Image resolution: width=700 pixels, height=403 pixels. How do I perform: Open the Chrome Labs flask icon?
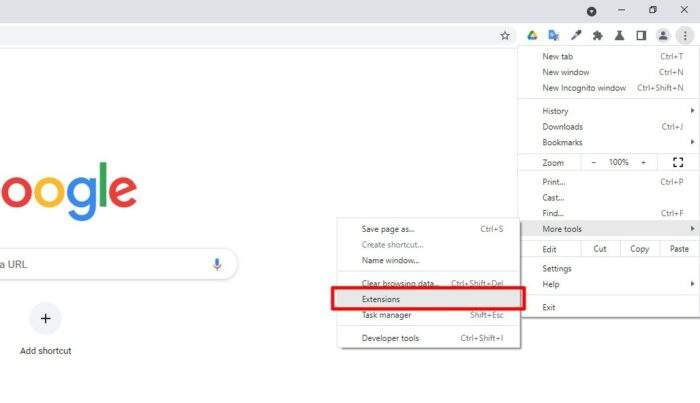(x=619, y=36)
